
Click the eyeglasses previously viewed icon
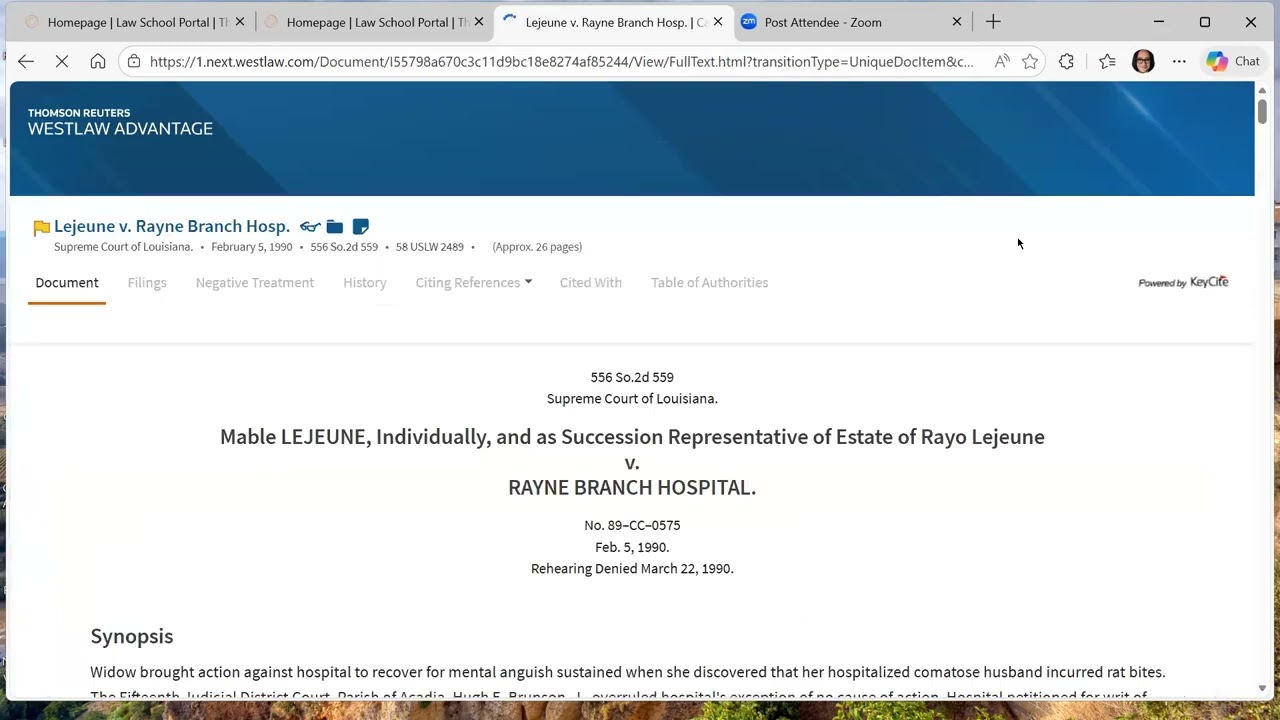(310, 227)
